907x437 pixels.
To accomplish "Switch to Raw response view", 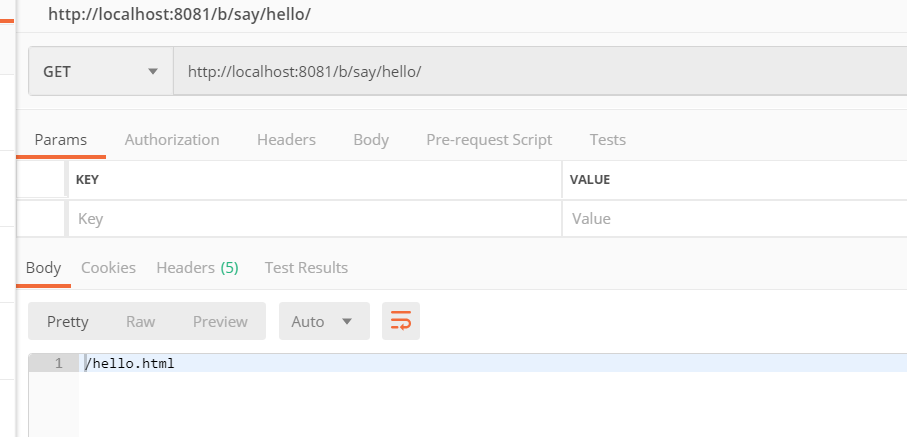I will pos(140,321).
